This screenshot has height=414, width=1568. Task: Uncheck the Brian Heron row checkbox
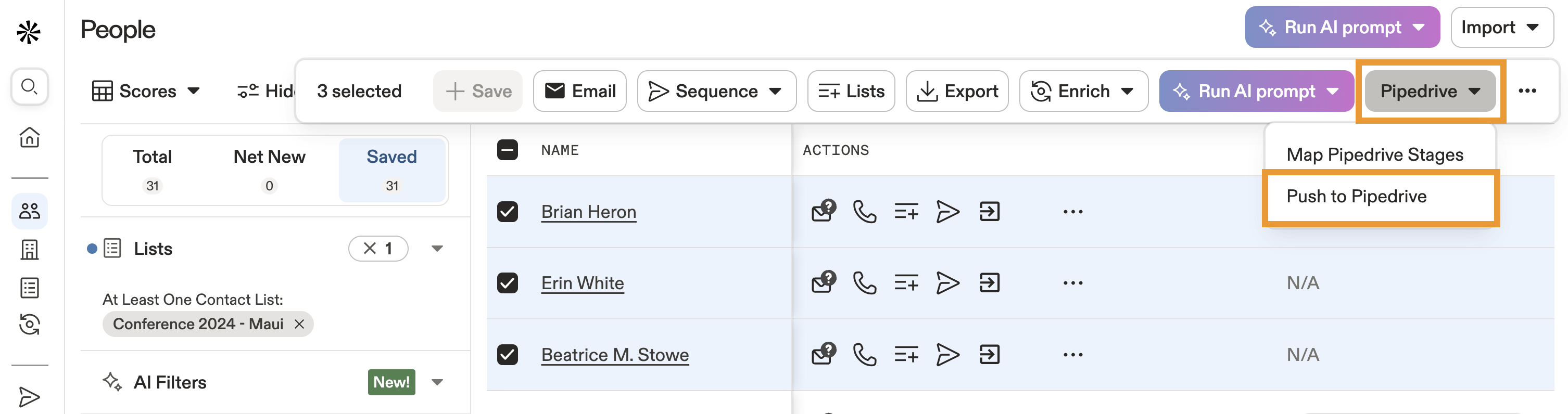tap(507, 212)
